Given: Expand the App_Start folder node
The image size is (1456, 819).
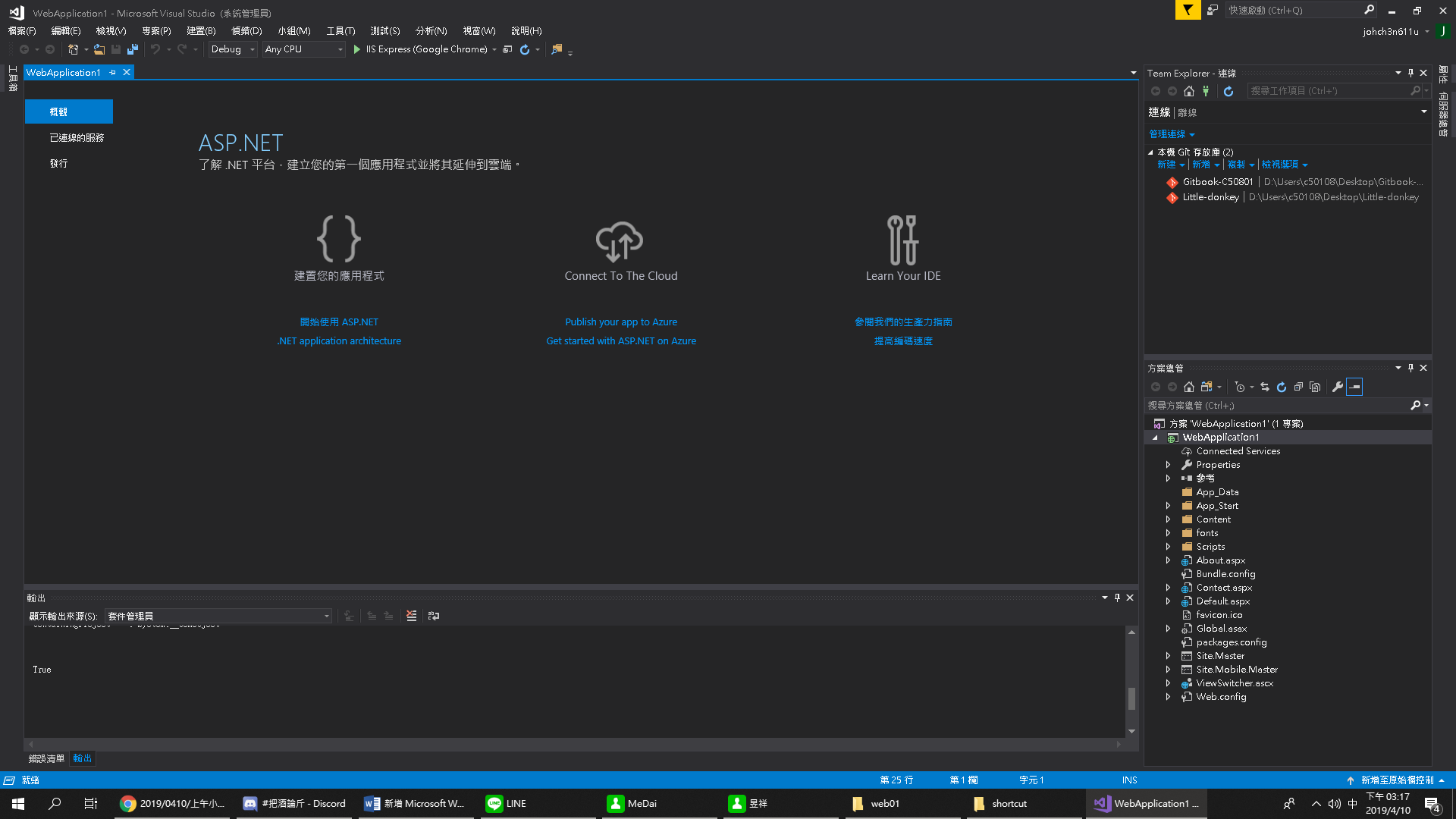Looking at the screenshot, I should (x=1168, y=506).
